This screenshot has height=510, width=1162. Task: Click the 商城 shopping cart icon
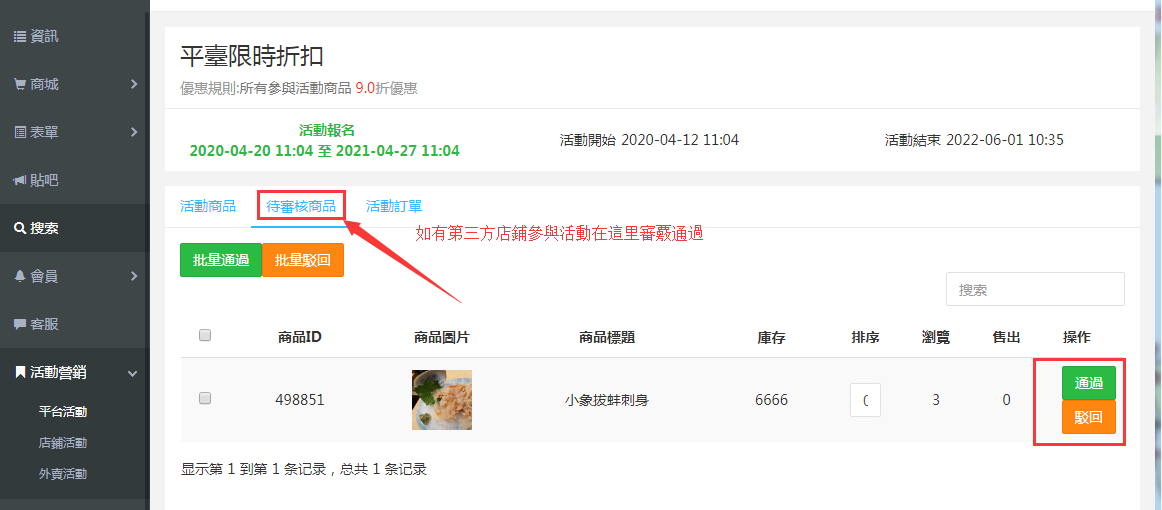[20, 85]
